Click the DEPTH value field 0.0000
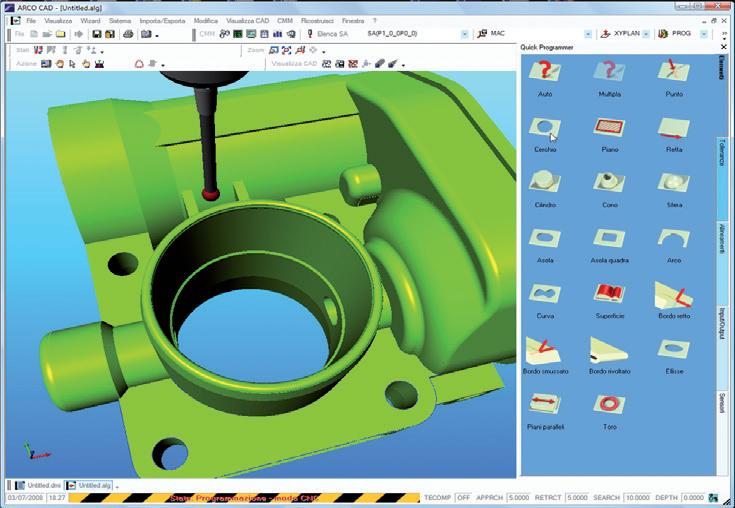 (693, 497)
